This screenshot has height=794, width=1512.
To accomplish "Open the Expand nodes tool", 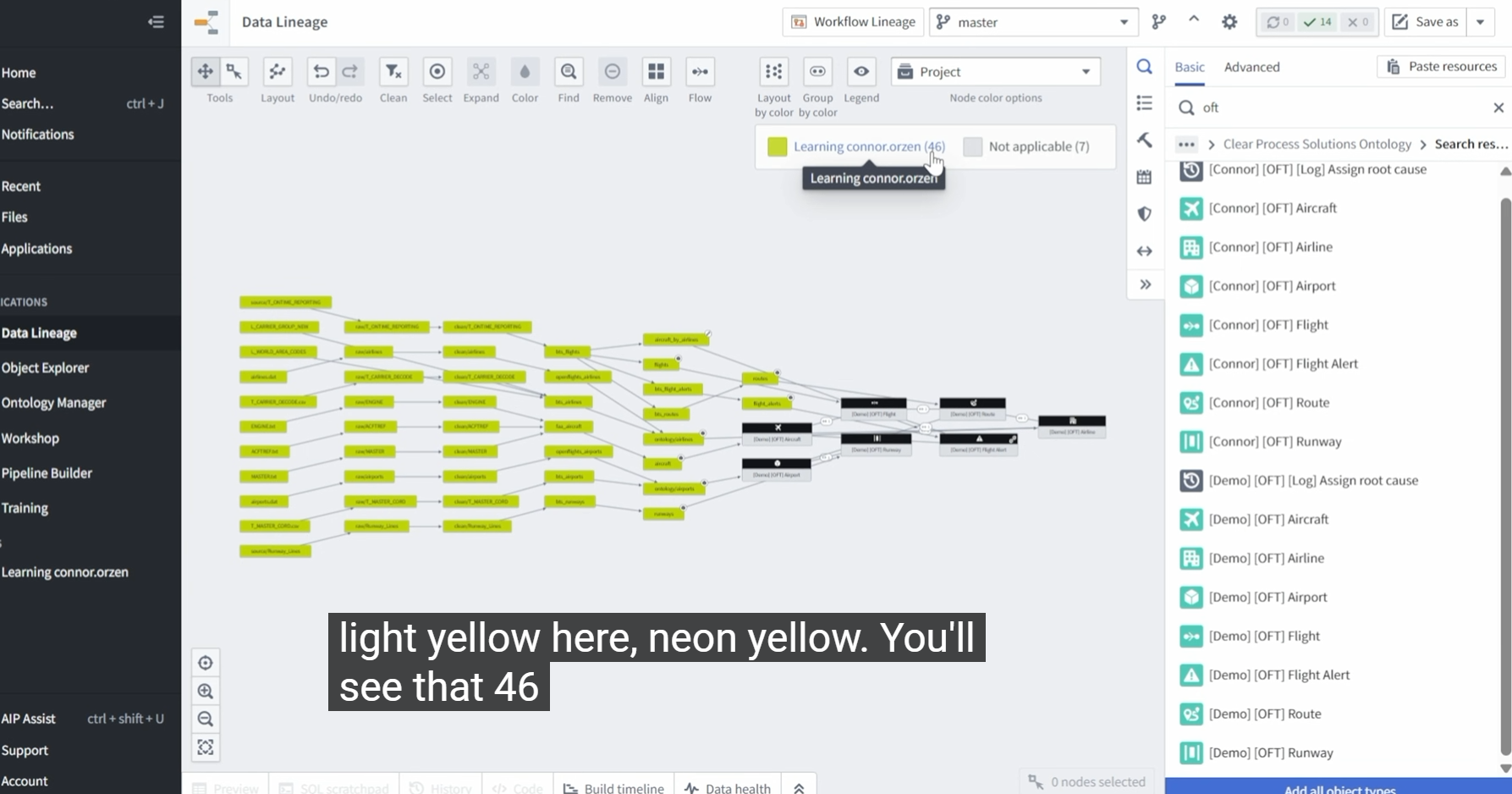I will click(481, 72).
